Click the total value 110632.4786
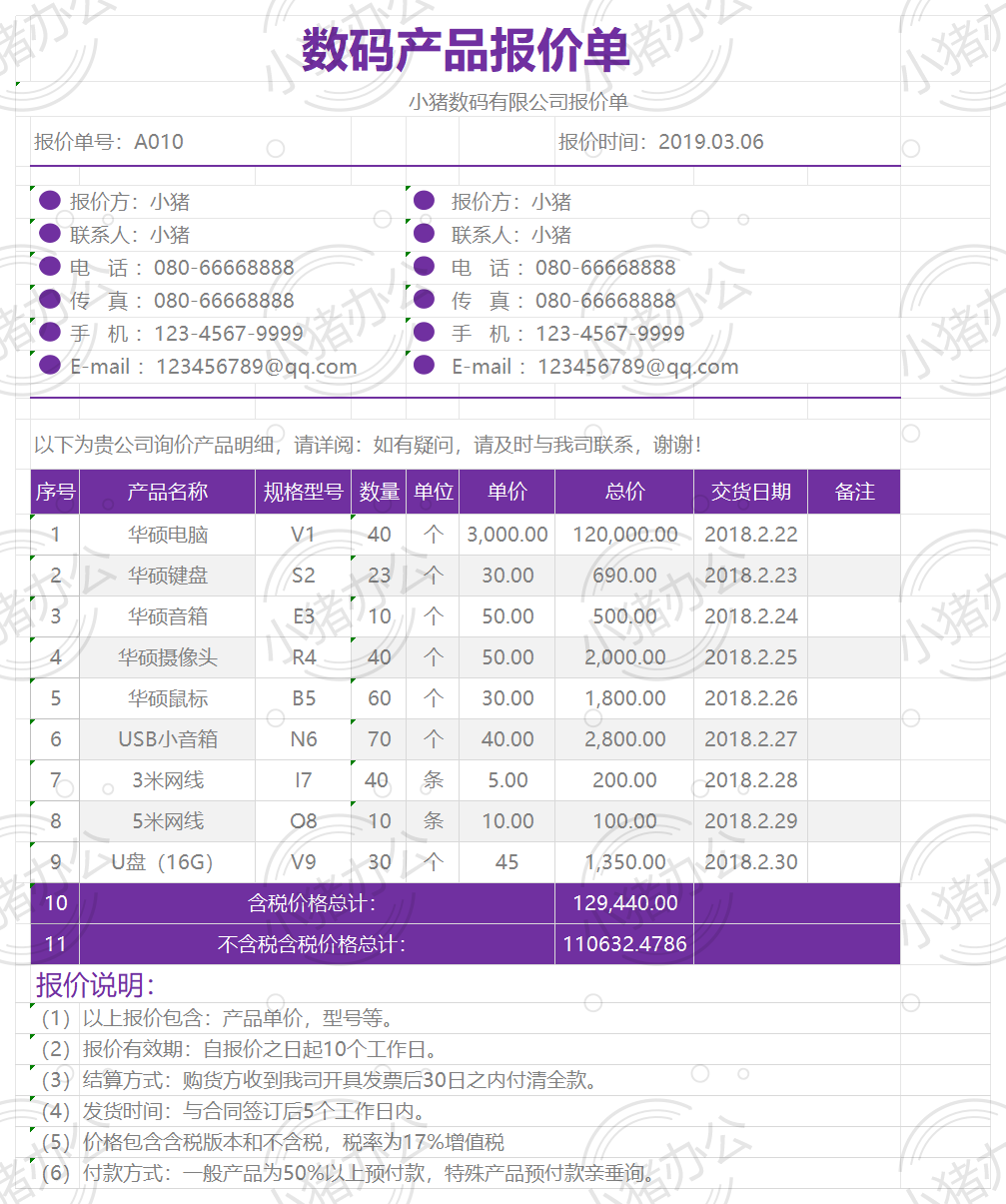The width and height of the screenshot is (1006, 1204). click(625, 944)
